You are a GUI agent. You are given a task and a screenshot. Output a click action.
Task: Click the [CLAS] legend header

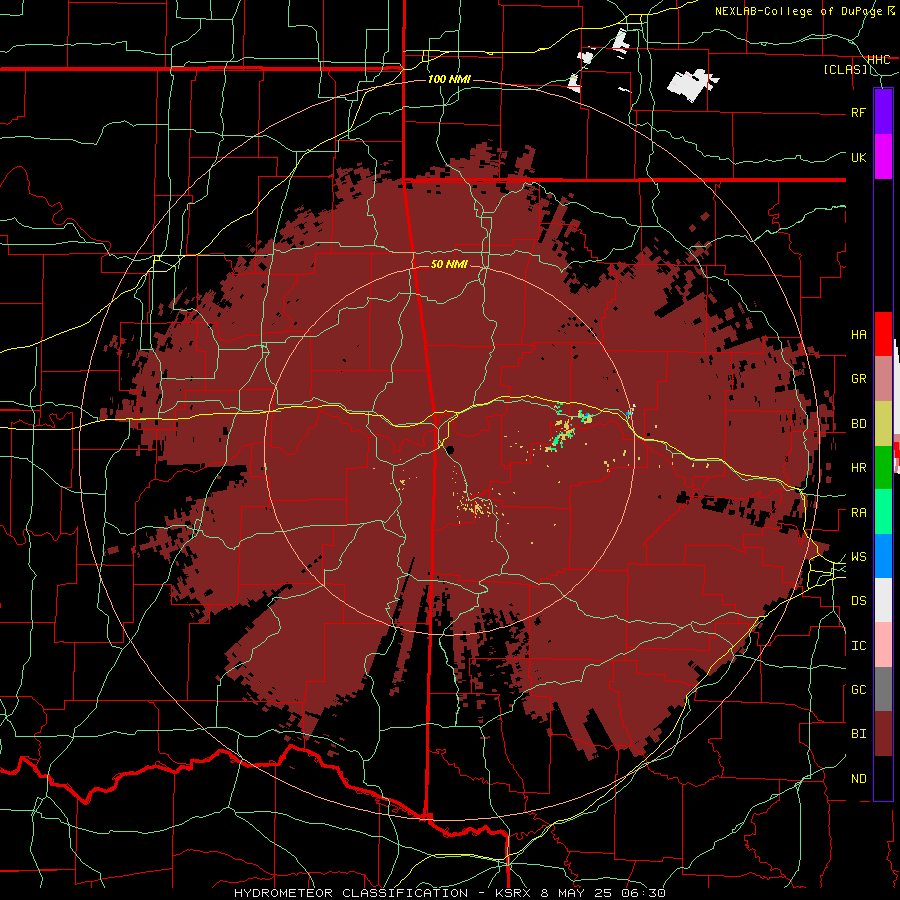pos(845,69)
